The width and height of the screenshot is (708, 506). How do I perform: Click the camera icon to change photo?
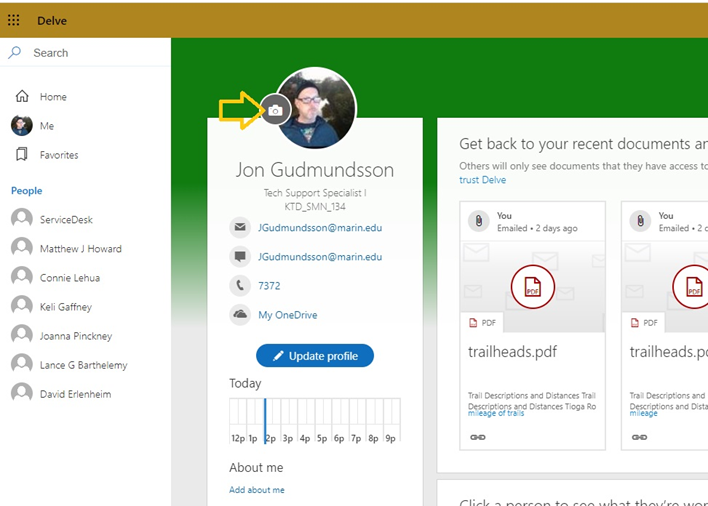[x=276, y=110]
